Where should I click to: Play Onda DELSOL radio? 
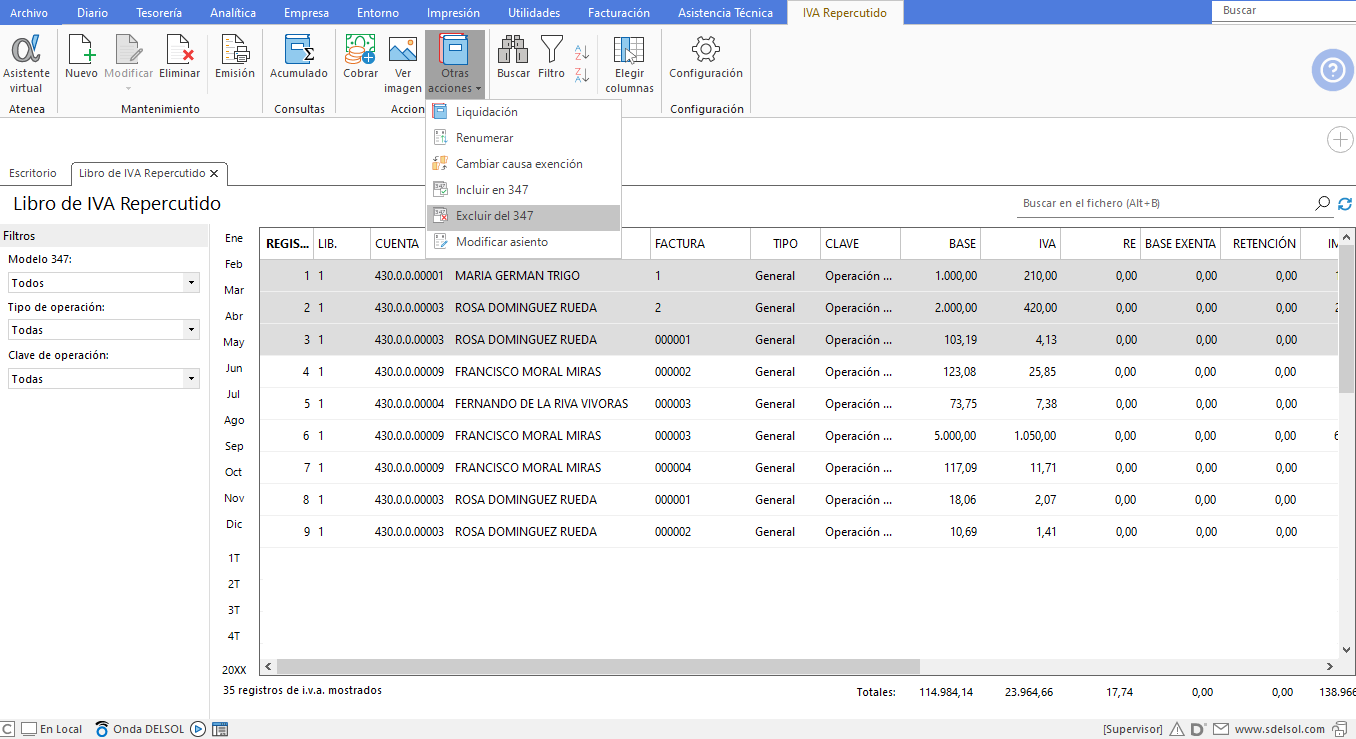pos(198,729)
